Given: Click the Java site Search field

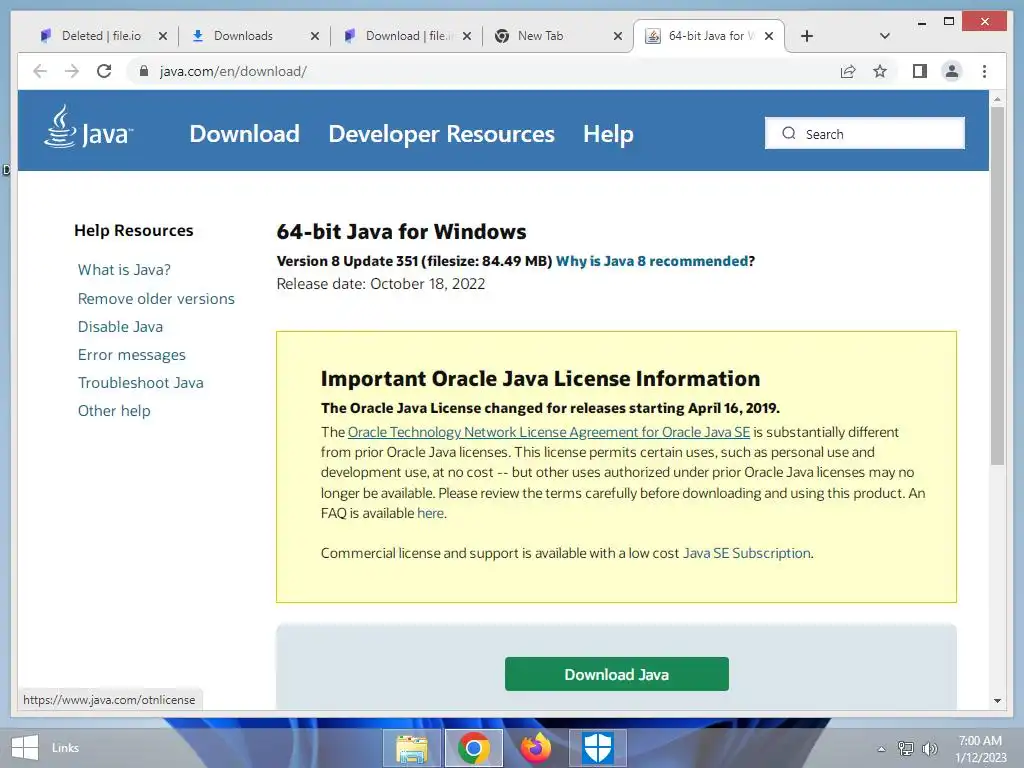Looking at the screenshot, I should click(865, 133).
